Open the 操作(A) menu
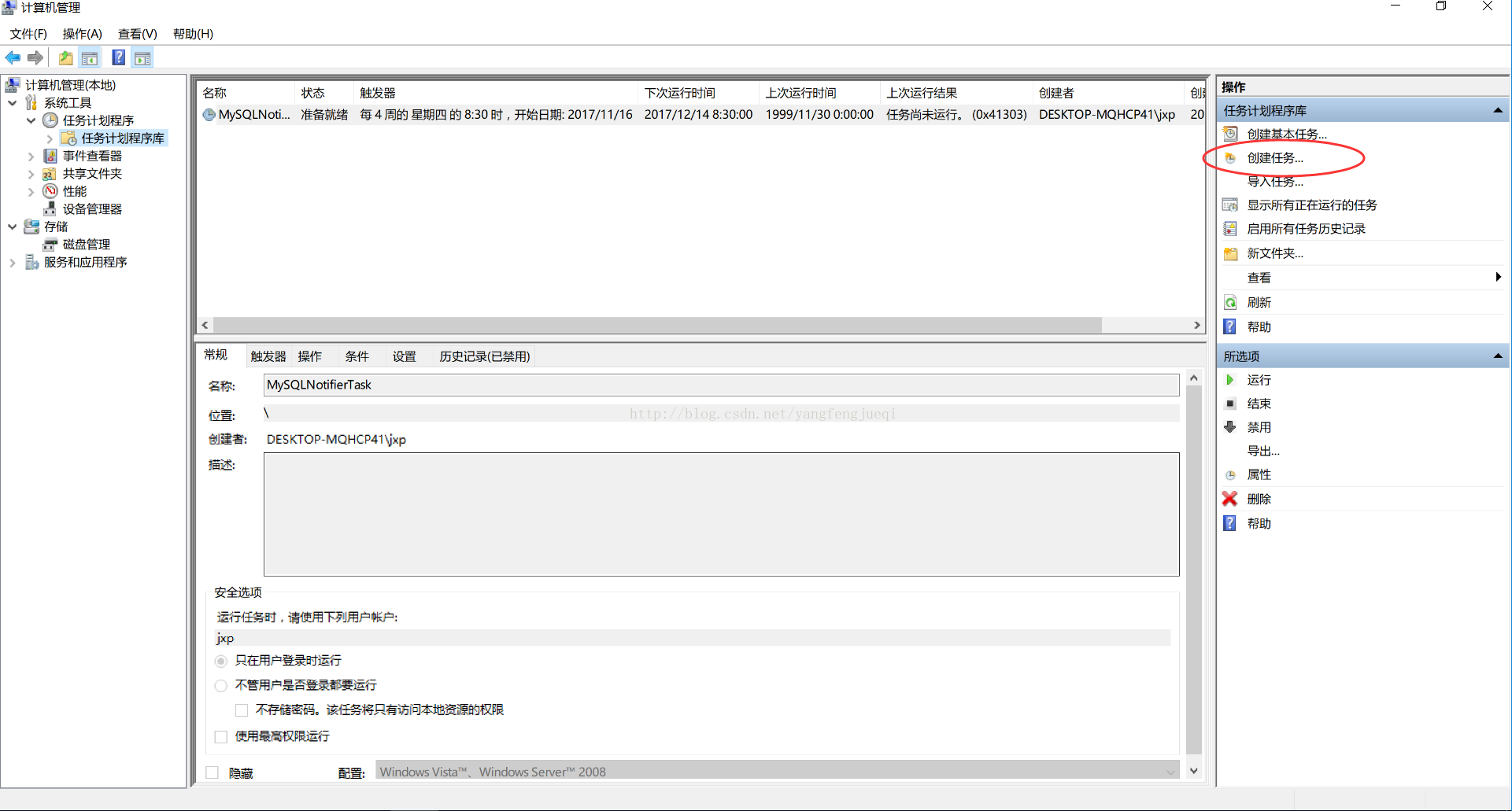The image size is (1512, 811). (83, 34)
